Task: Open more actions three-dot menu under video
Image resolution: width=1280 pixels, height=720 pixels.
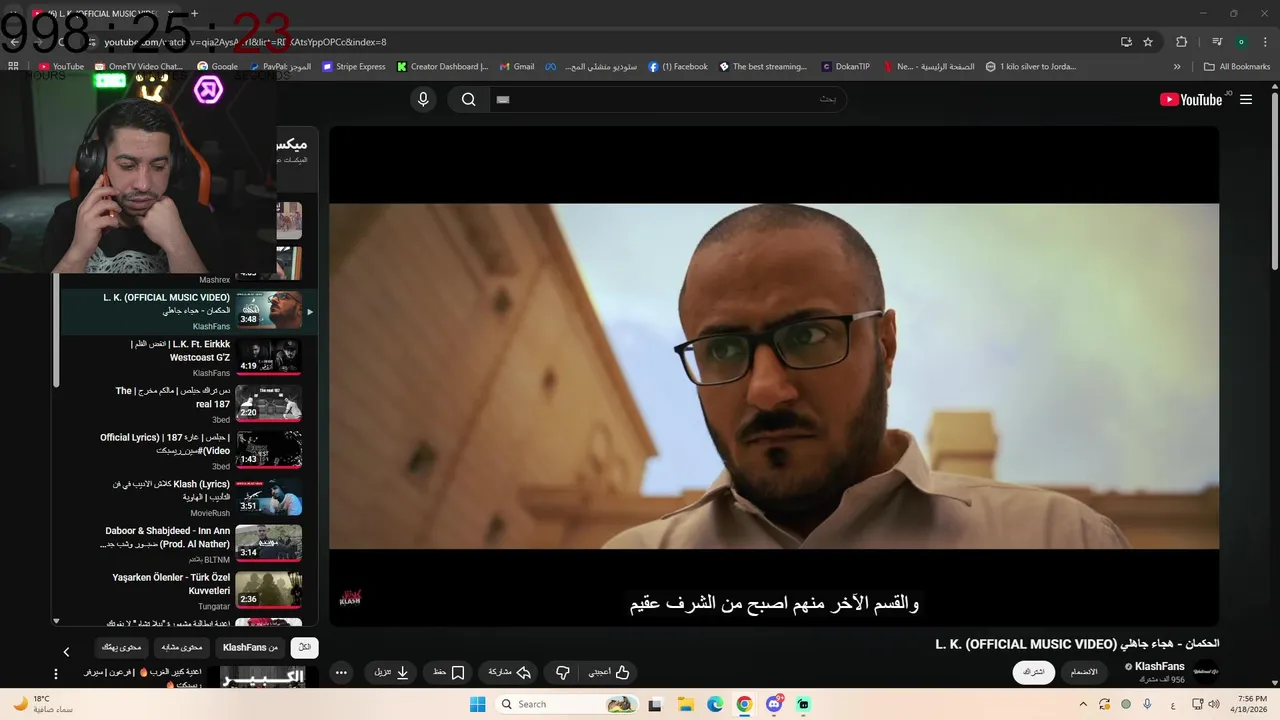Action: [x=341, y=673]
